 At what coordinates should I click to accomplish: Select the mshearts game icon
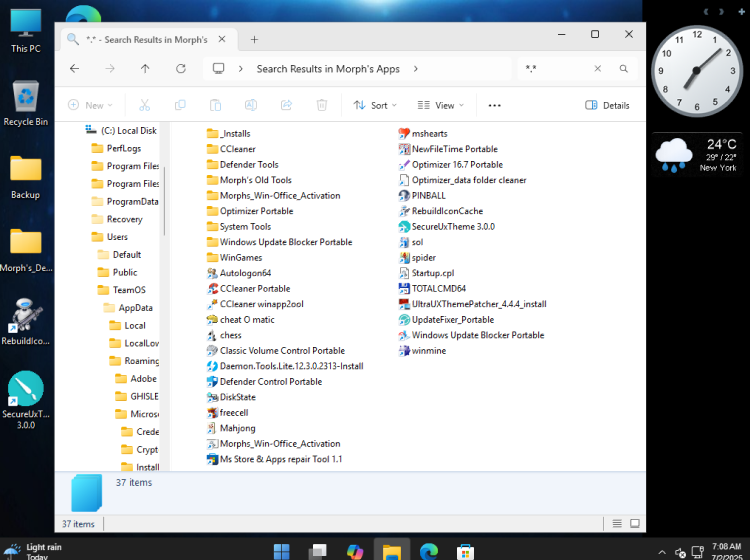click(x=404, y=133)
